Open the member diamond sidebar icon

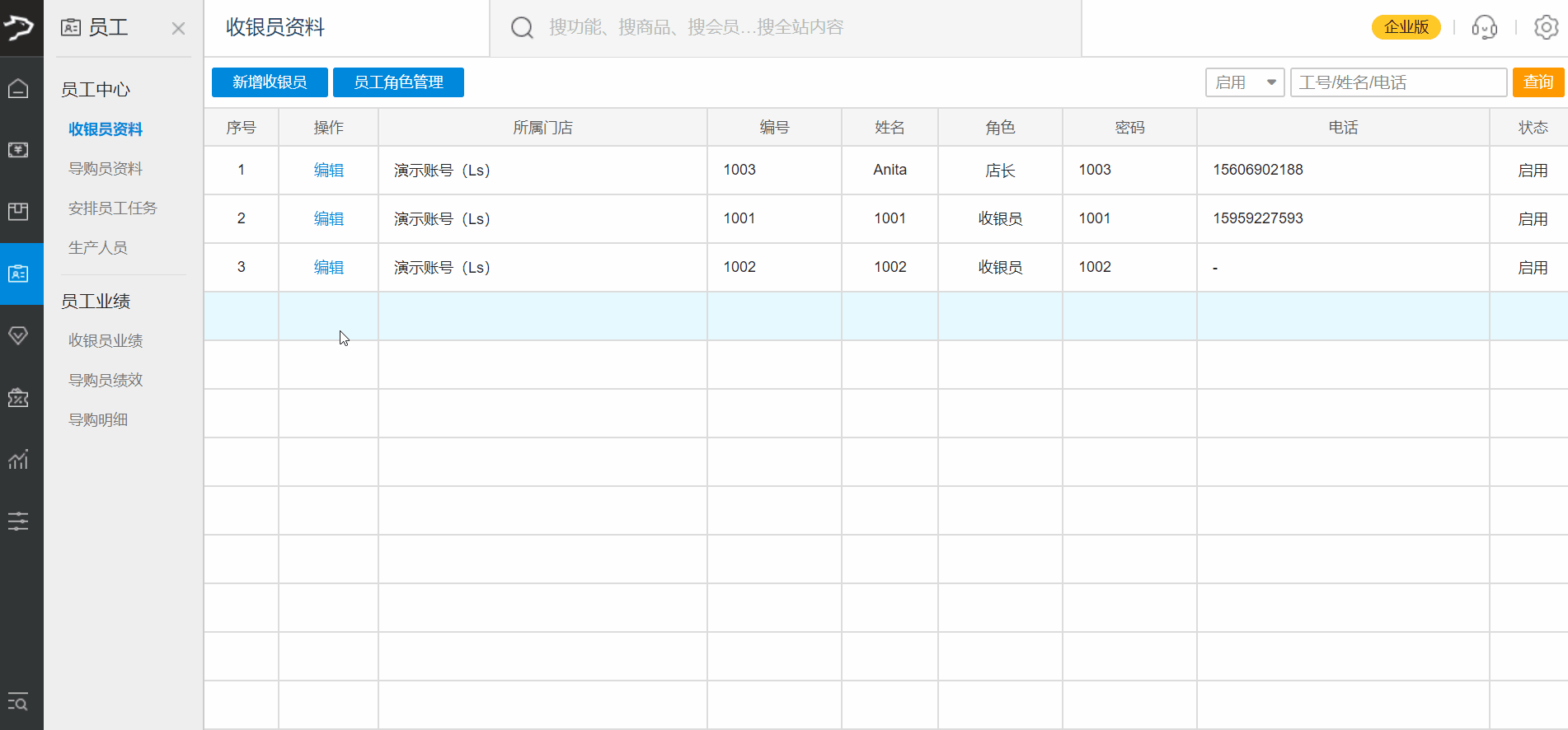(18, 335)
